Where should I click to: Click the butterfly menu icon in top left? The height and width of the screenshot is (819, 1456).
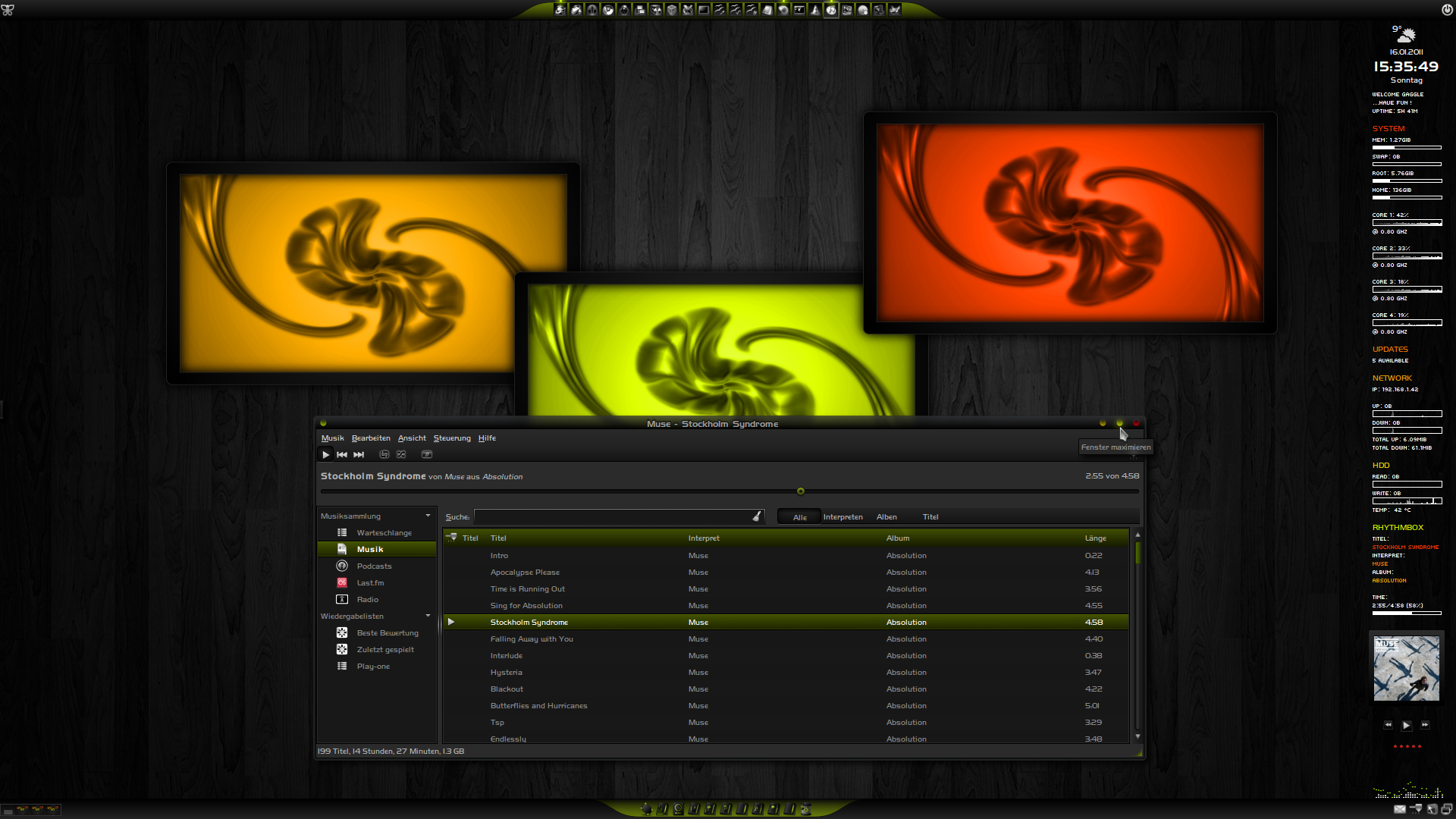pos(8,10)
